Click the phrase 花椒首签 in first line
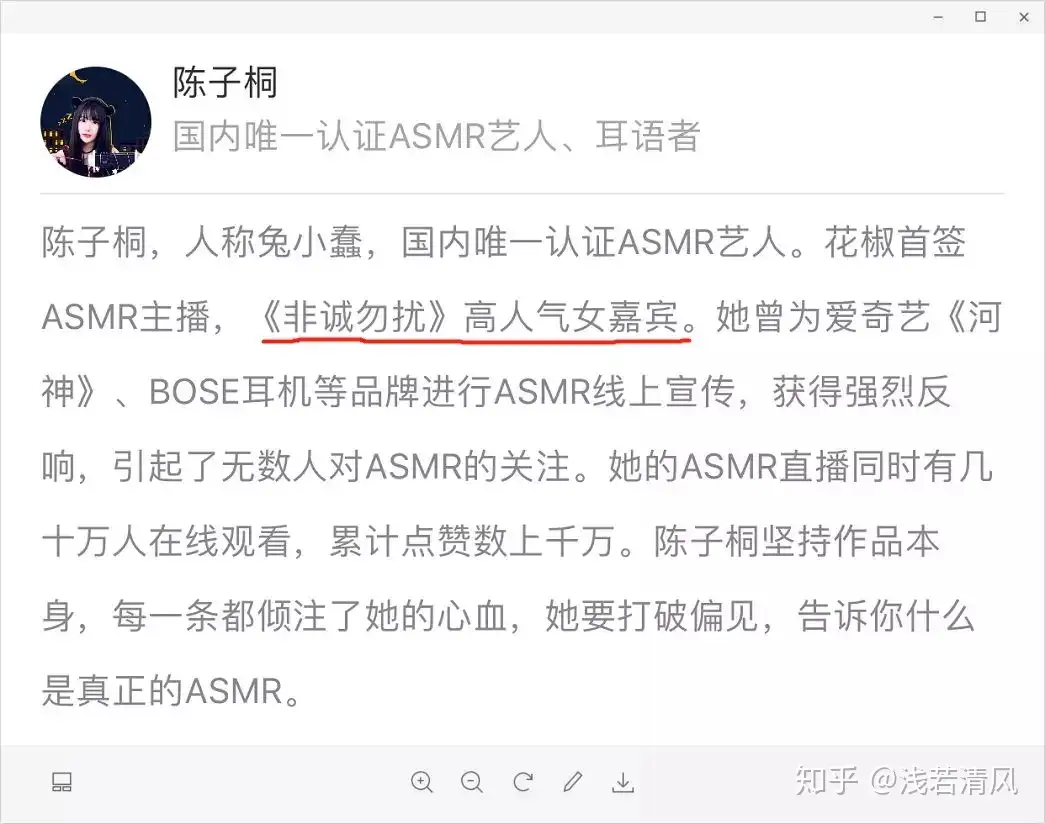 (894, 241)
